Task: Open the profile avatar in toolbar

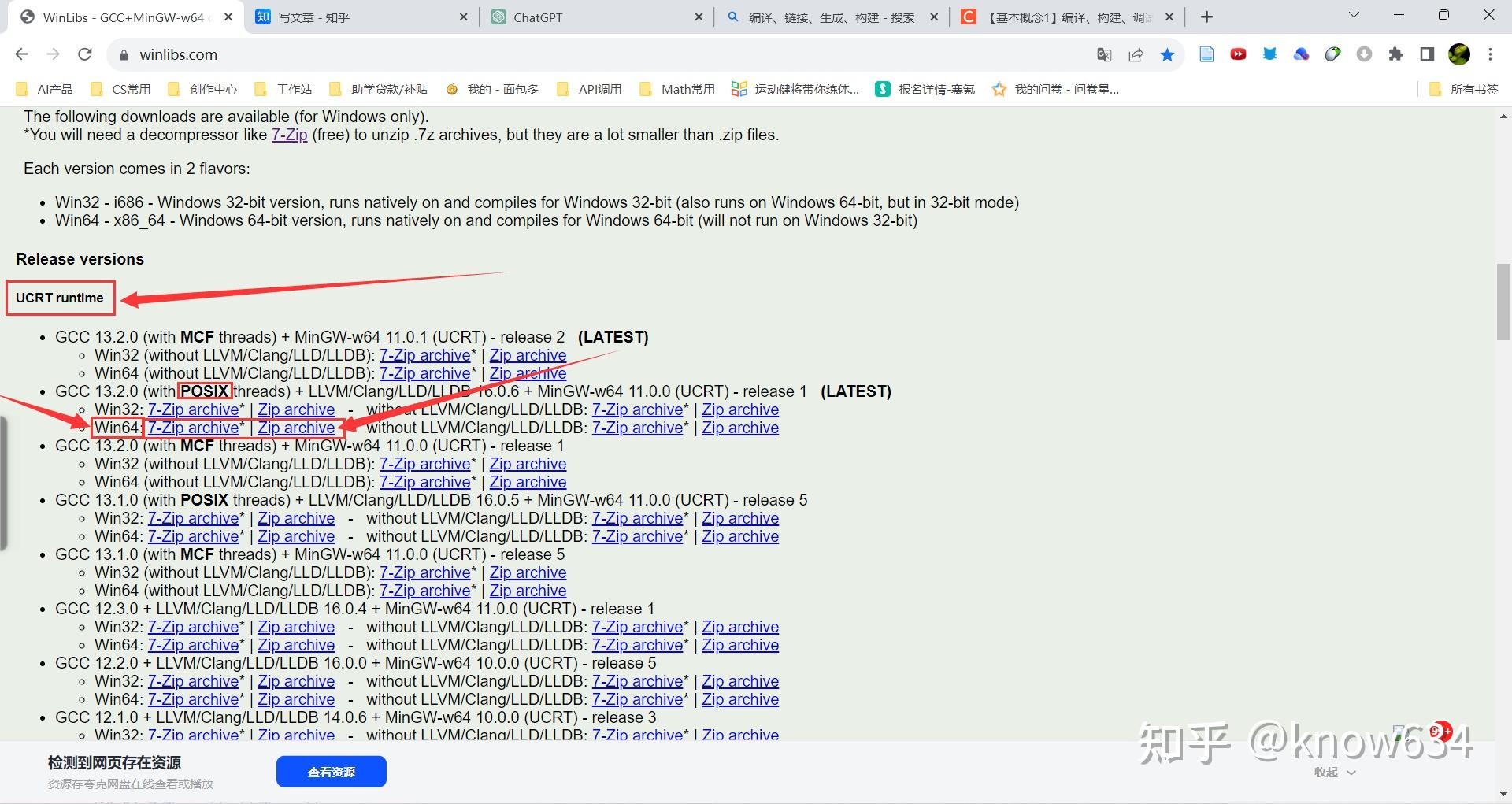Action: pos(1459,54)
